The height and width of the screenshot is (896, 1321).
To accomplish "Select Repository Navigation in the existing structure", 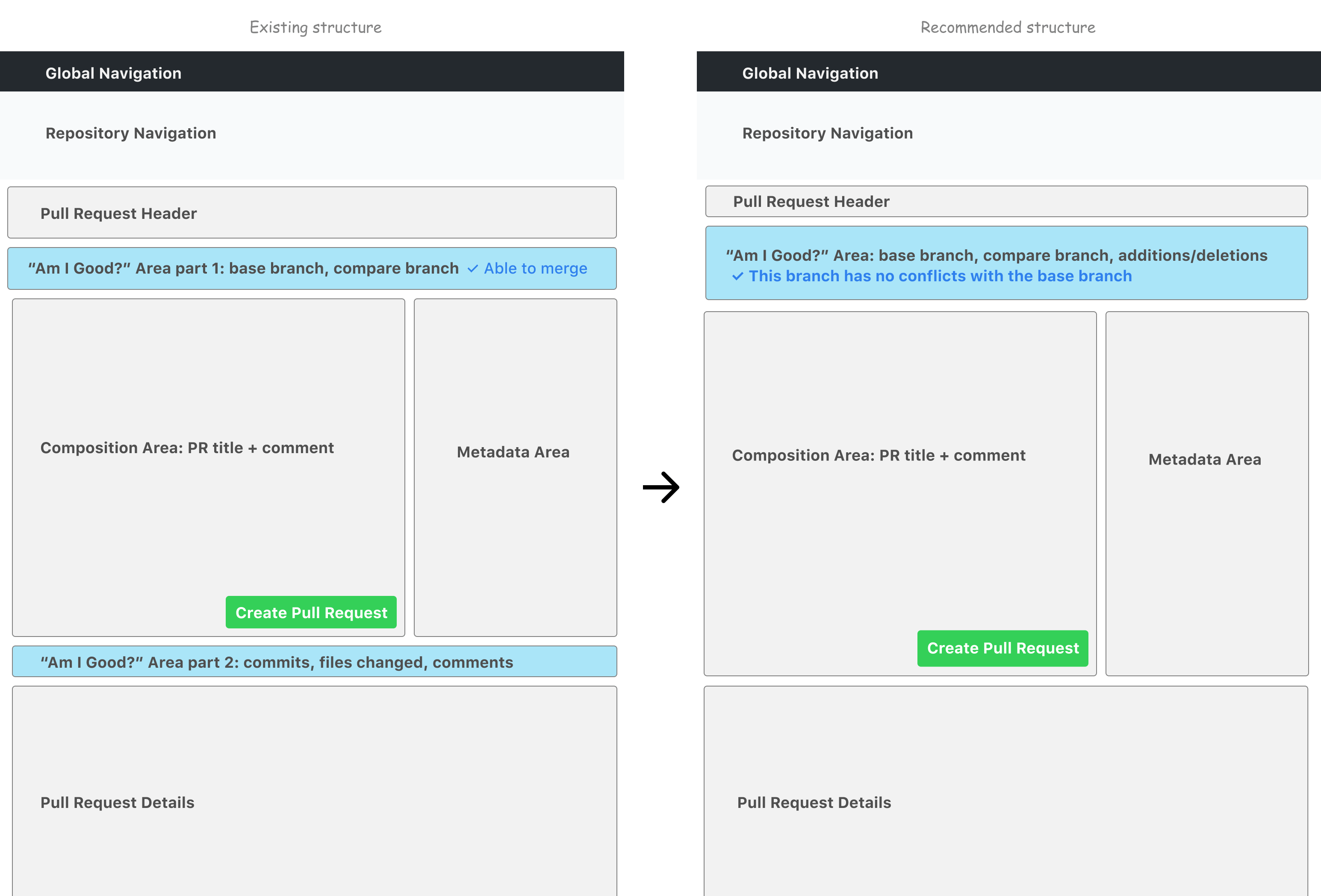I will coord(312,136).
